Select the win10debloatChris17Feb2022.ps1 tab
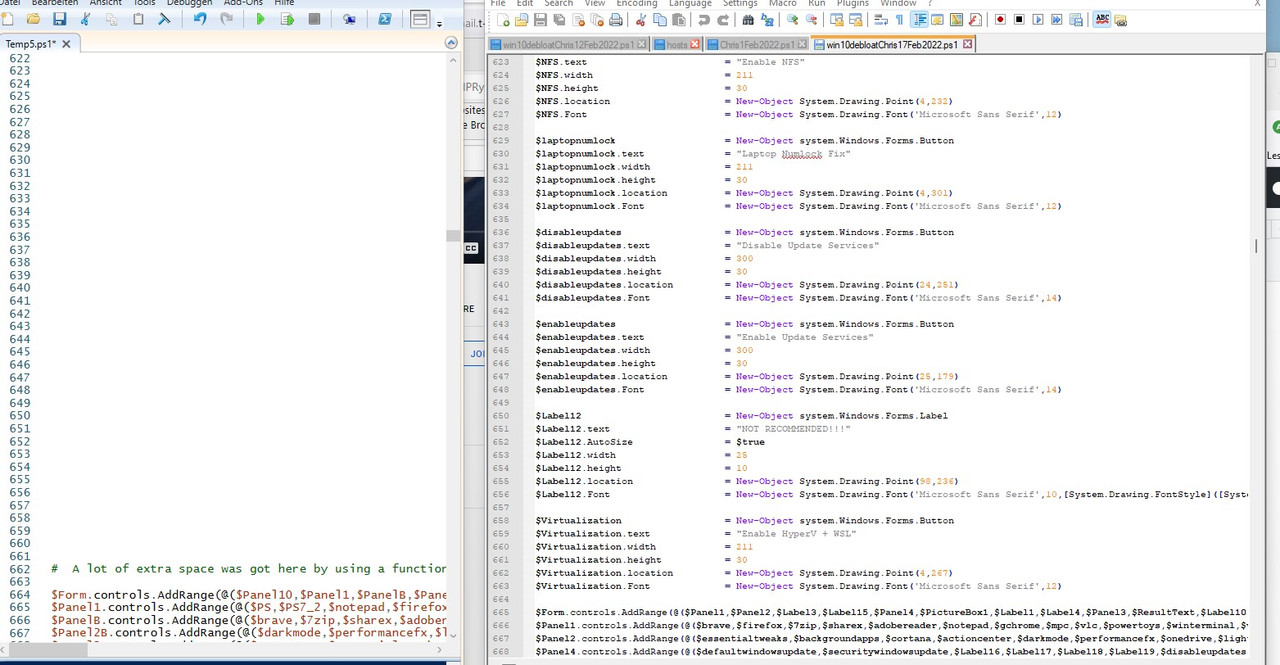 point(892,45)
